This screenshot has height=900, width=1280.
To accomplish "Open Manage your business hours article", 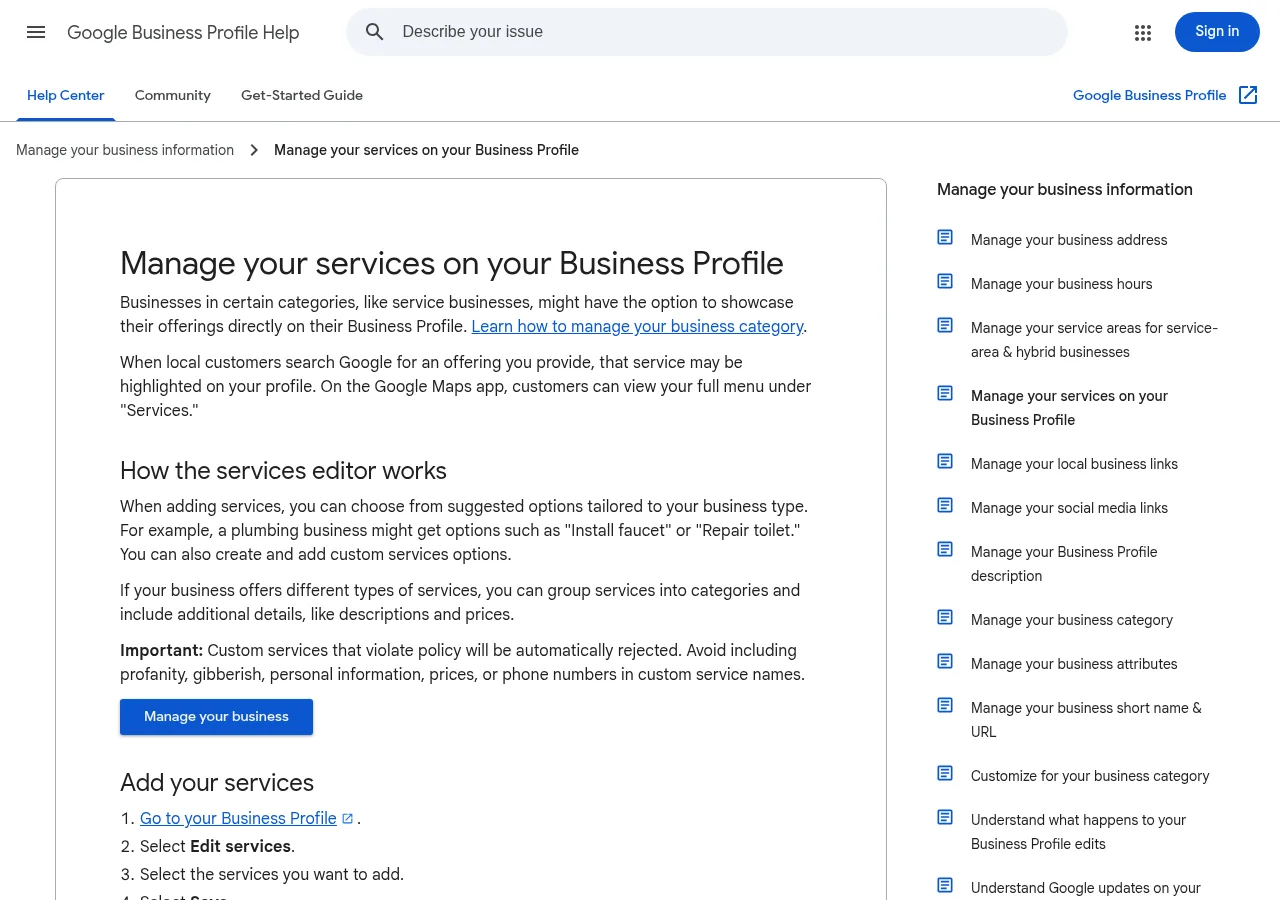I will tap(1061, 284).
